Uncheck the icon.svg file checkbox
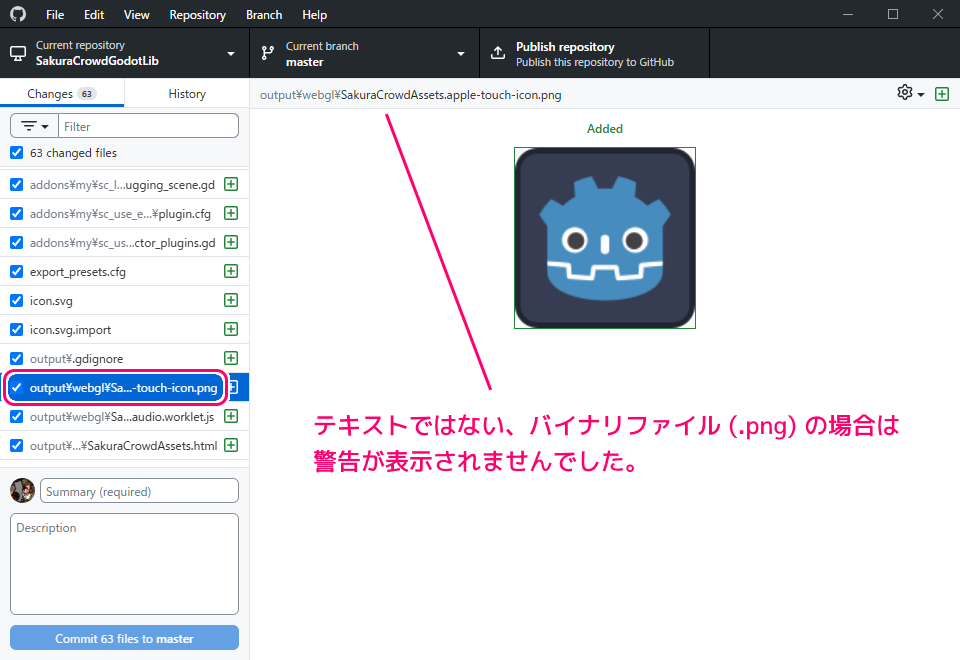This screenshot has width=960, height=660. [x=16, y=300]
